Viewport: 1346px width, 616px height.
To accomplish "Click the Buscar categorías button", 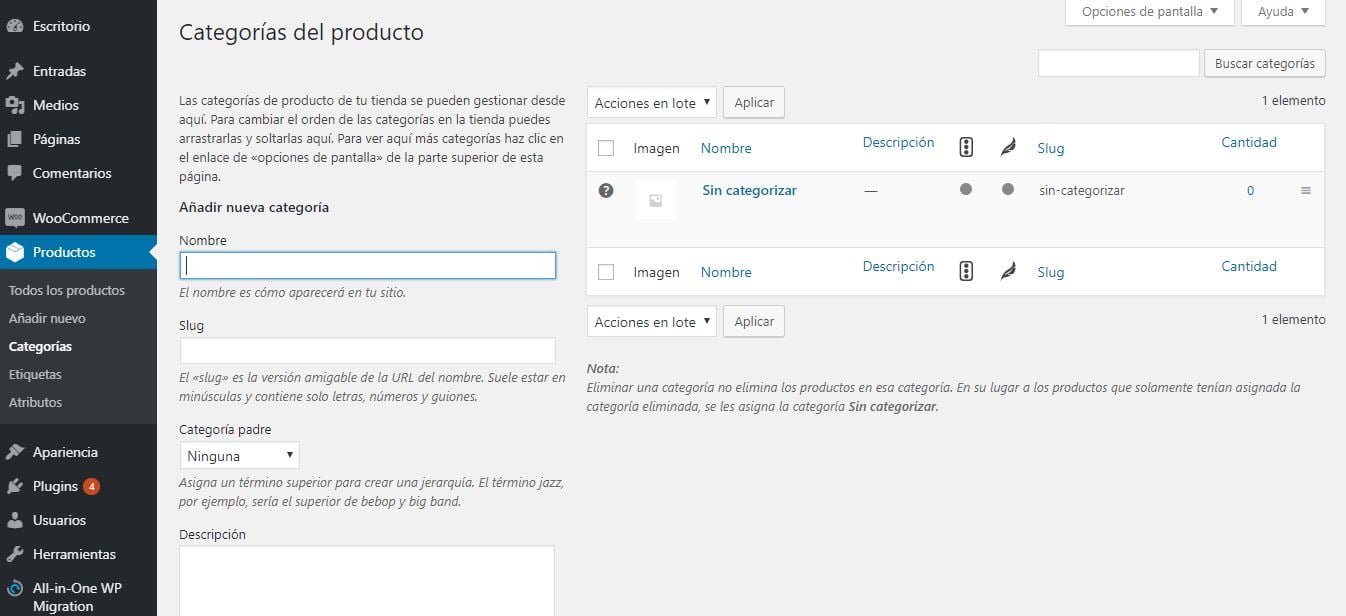I will pos(1264,63).
